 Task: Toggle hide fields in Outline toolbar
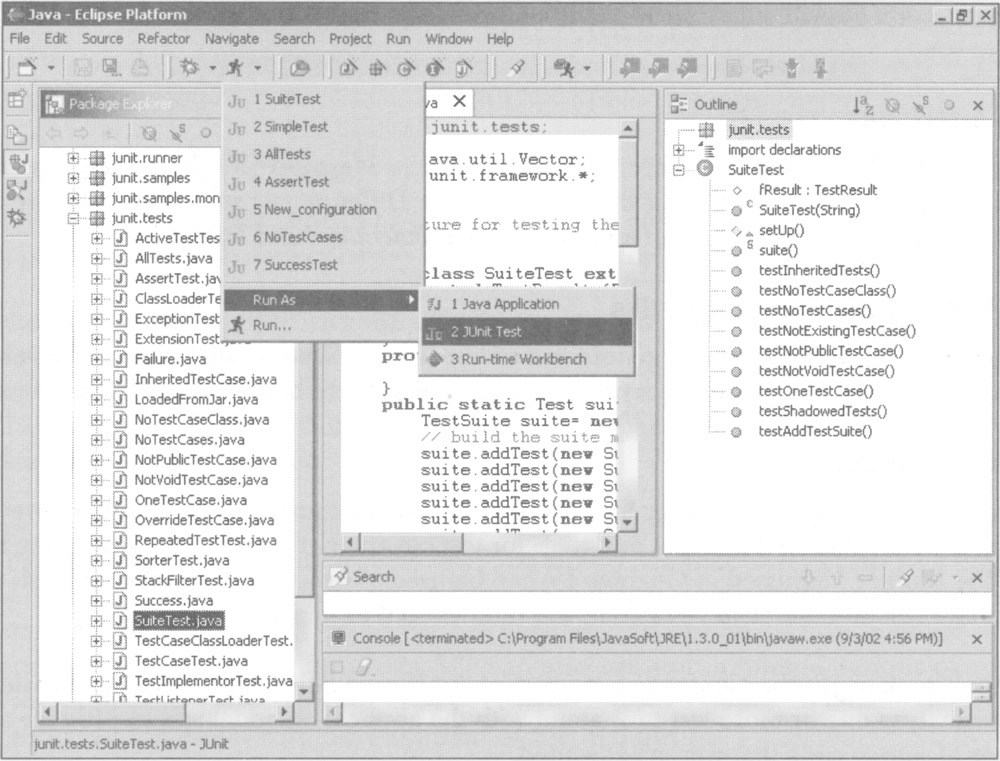(892, 104)
